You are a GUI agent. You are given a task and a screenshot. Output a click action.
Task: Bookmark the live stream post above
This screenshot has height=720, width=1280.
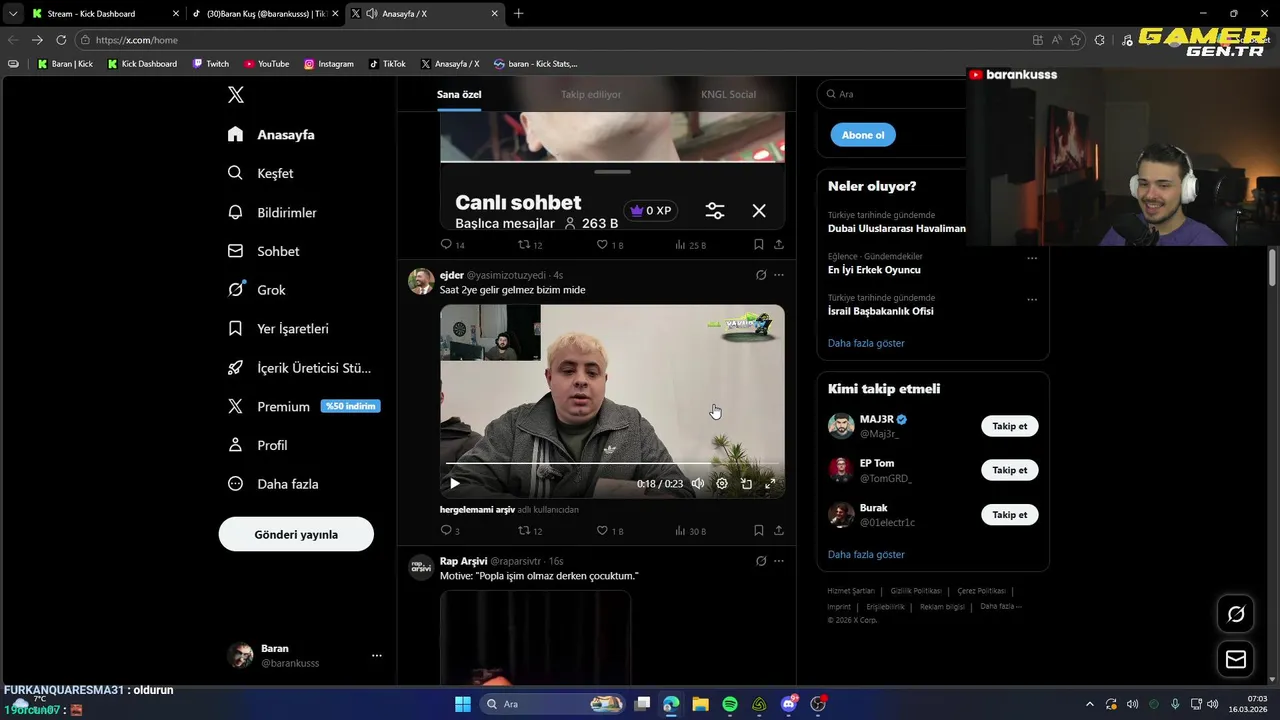[759, 244]
